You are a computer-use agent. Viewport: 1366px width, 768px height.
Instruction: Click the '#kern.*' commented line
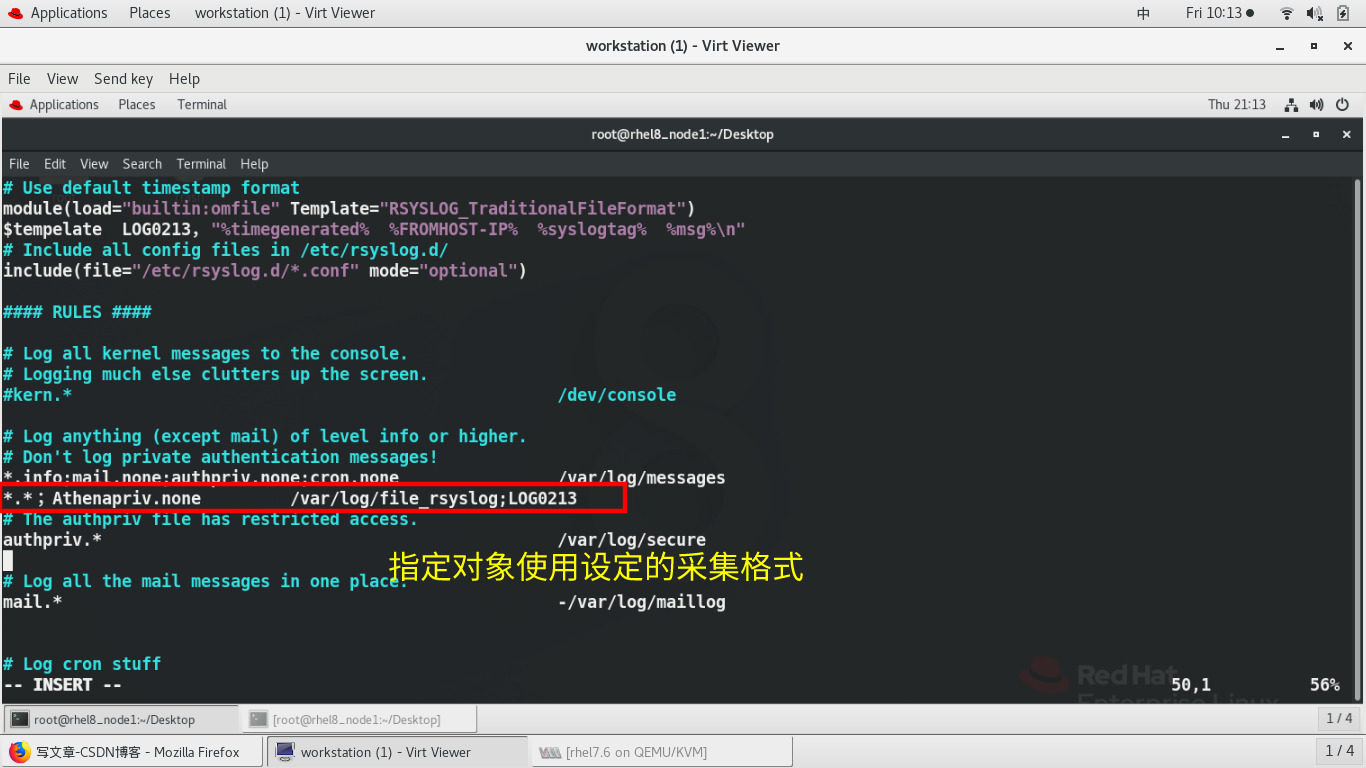pyautogui.click(x=37, y=395)
